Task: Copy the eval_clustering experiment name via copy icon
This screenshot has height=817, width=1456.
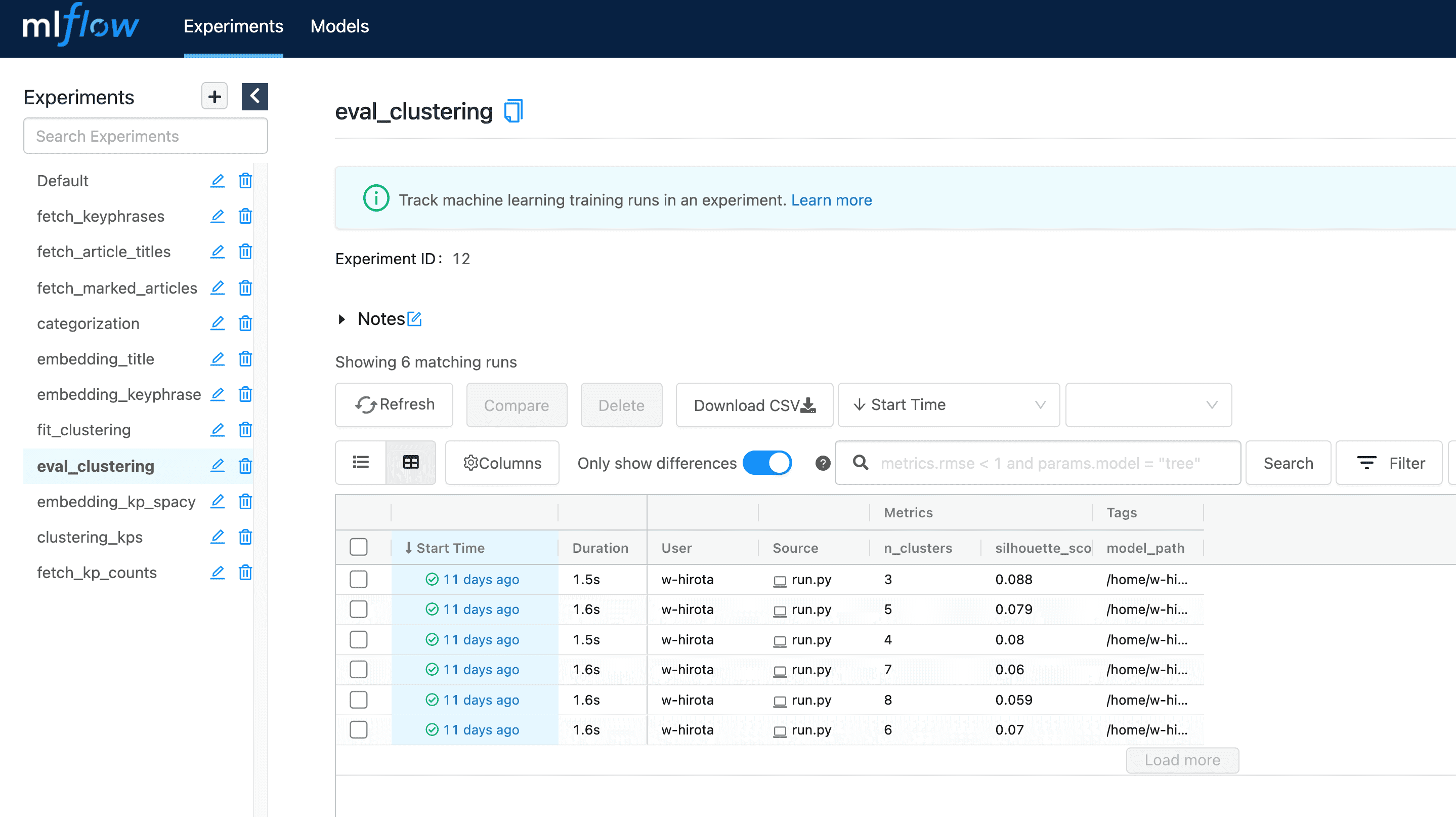Action: 513,111
